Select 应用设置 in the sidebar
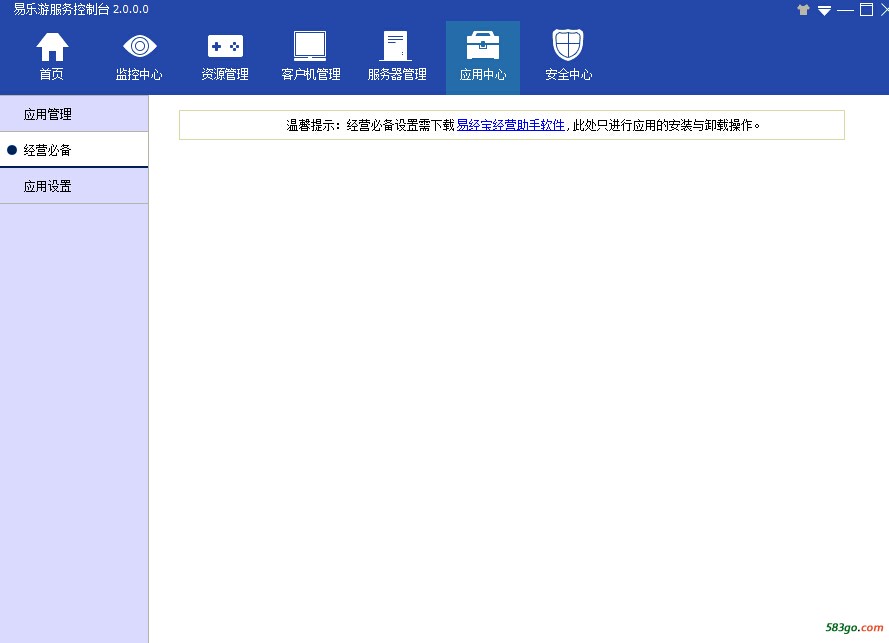The width and height of the screenshot is (889, 643). (74, 186)
